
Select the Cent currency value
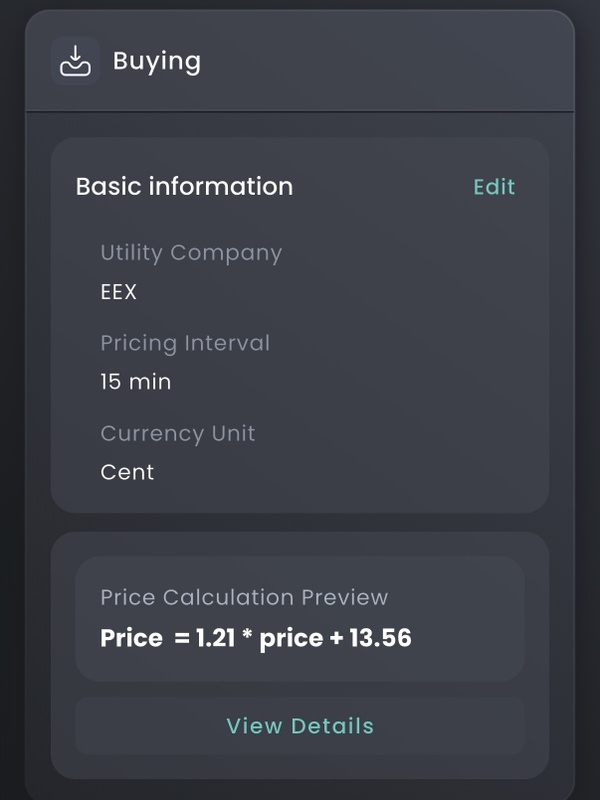point(127,472)
